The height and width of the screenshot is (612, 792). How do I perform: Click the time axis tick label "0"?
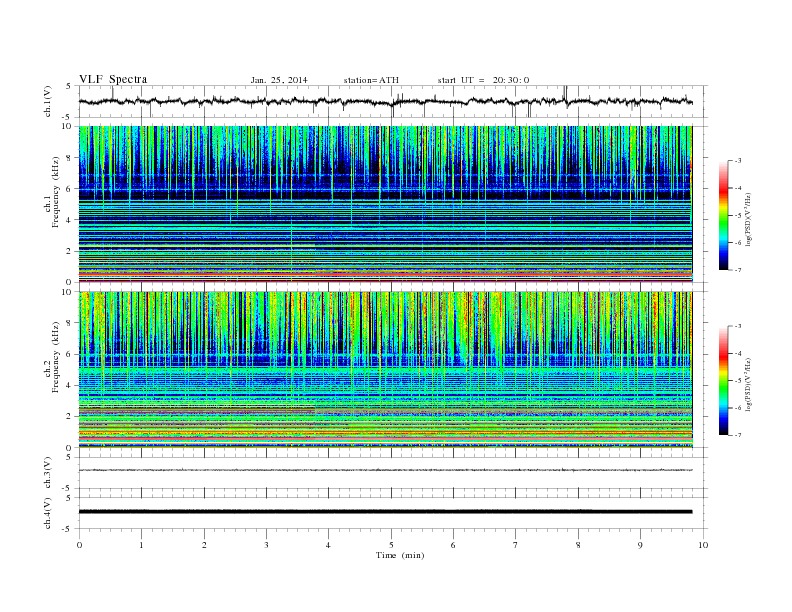pos(79,545)
